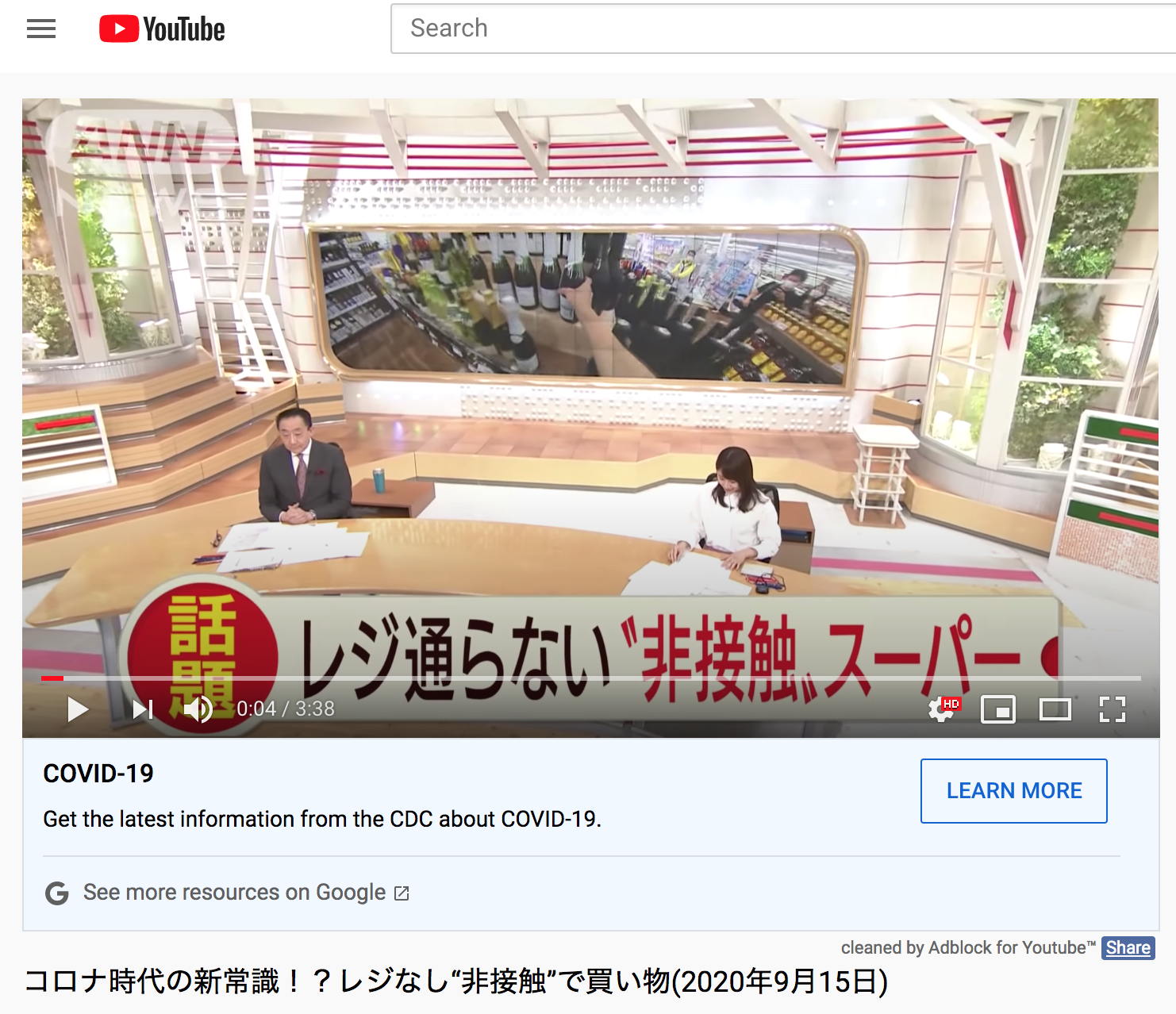Enter fullscreen mode
Screen dimensions: 1176x1014
click(1113, 709)
